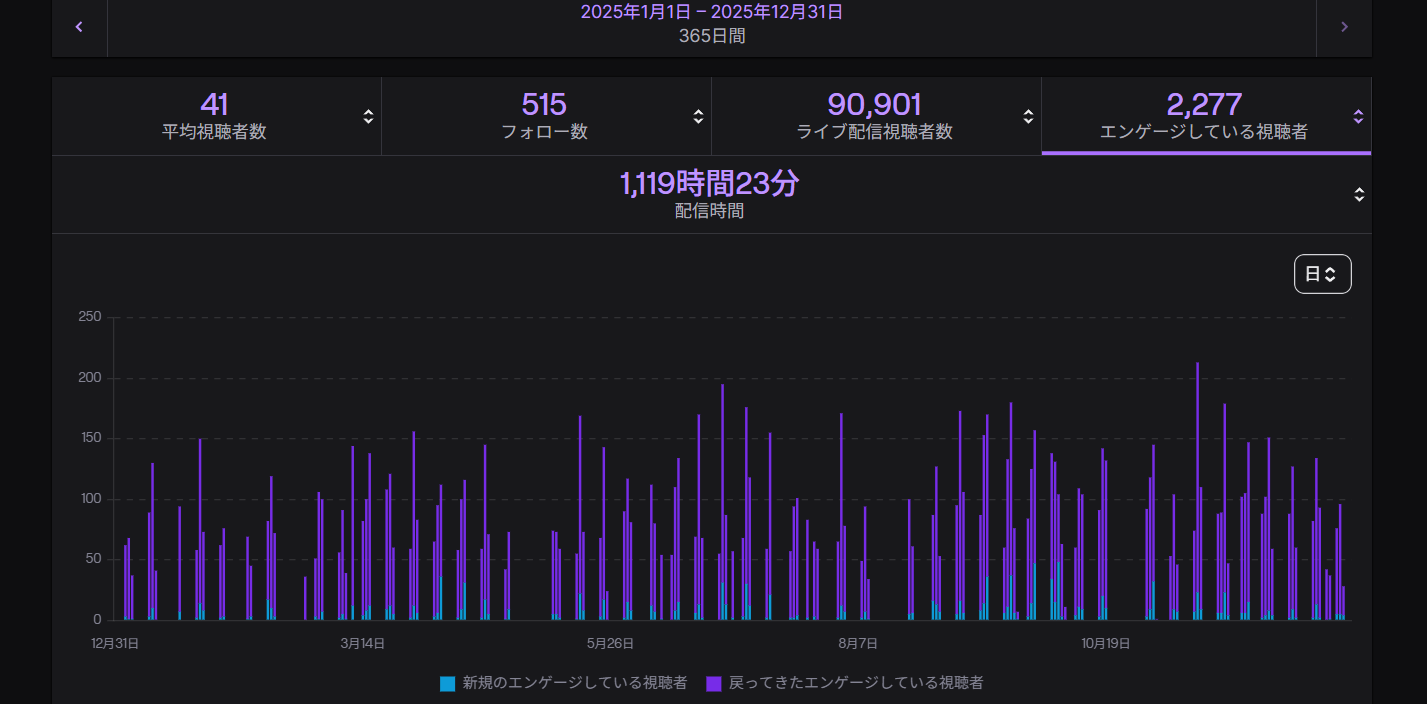Go to the previous date period arrow
1427x704 pixels.
pos(79,27)
